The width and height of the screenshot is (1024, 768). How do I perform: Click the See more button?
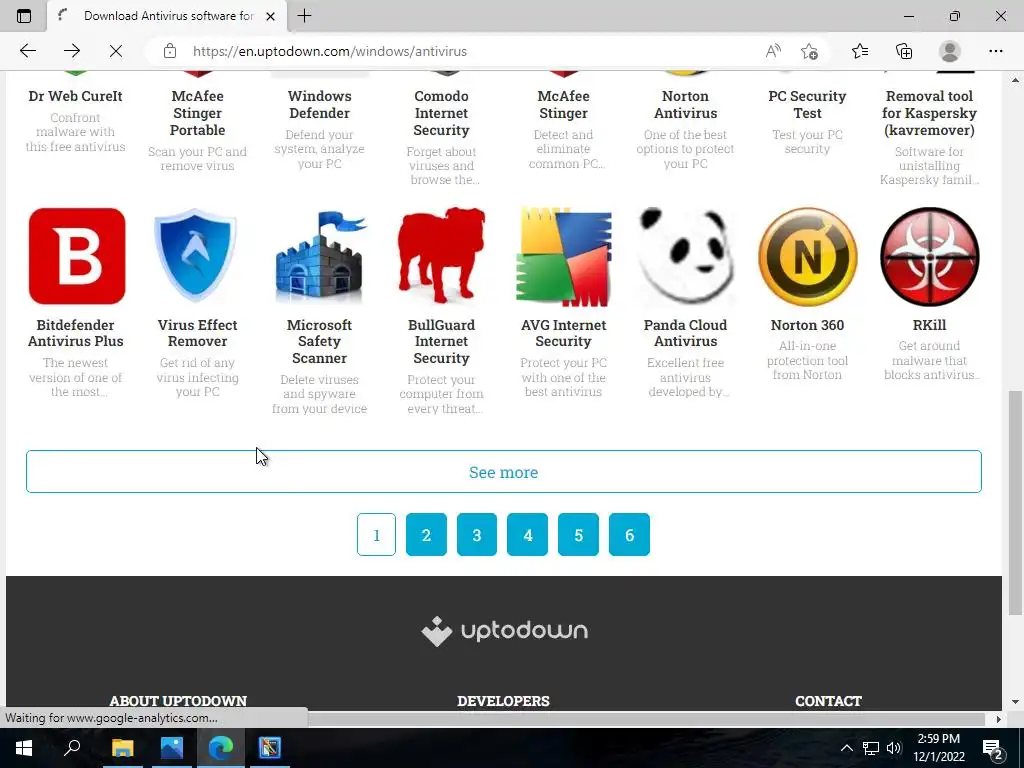pos(504,472)
